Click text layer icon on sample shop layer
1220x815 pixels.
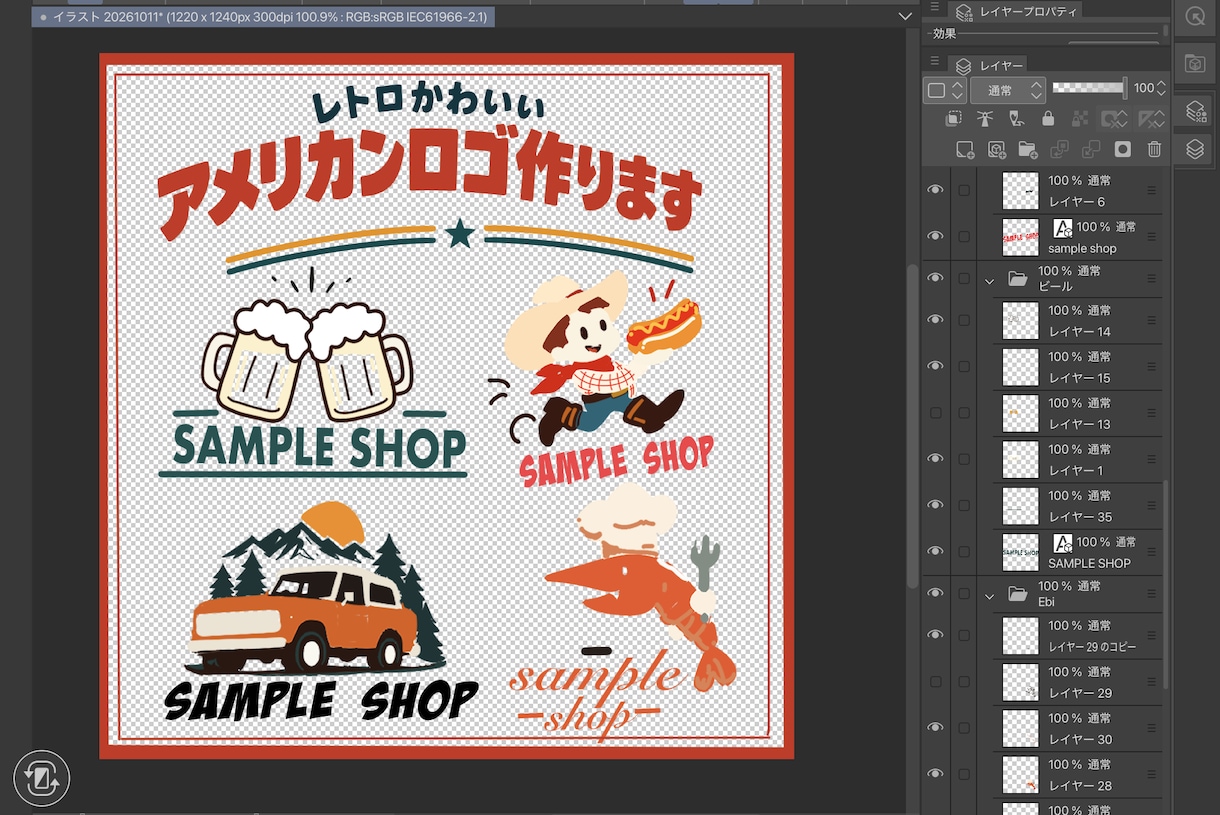pyautogui.click(x=1063, y=228)
